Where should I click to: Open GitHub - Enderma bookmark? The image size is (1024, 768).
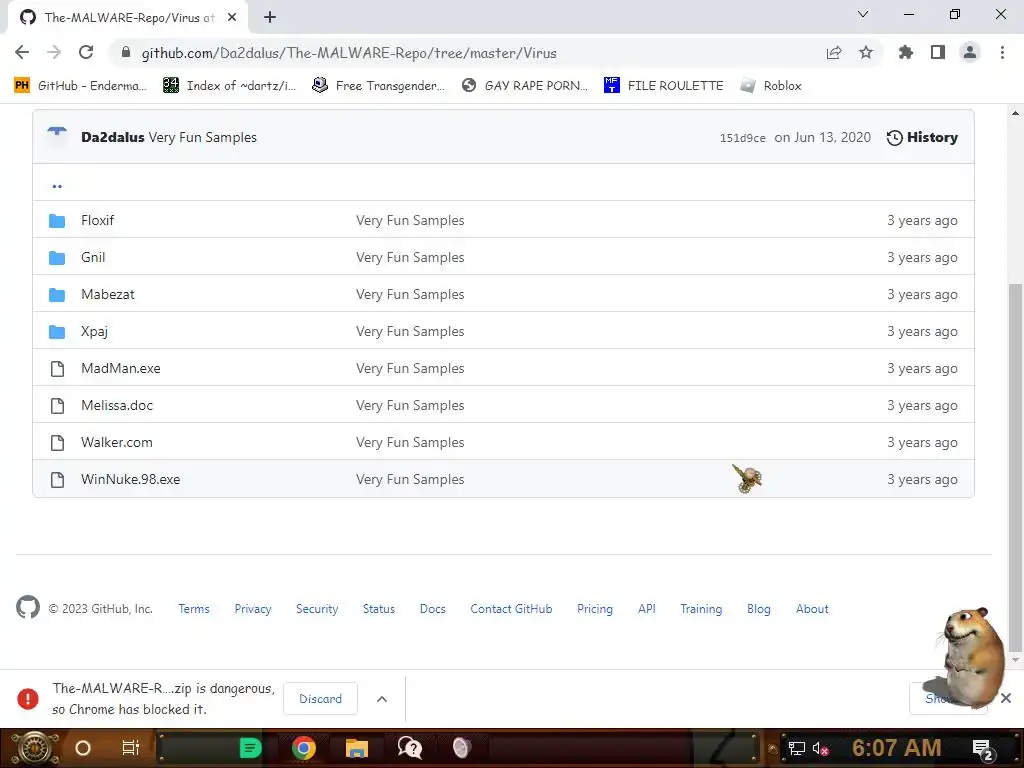click(80, 86)
